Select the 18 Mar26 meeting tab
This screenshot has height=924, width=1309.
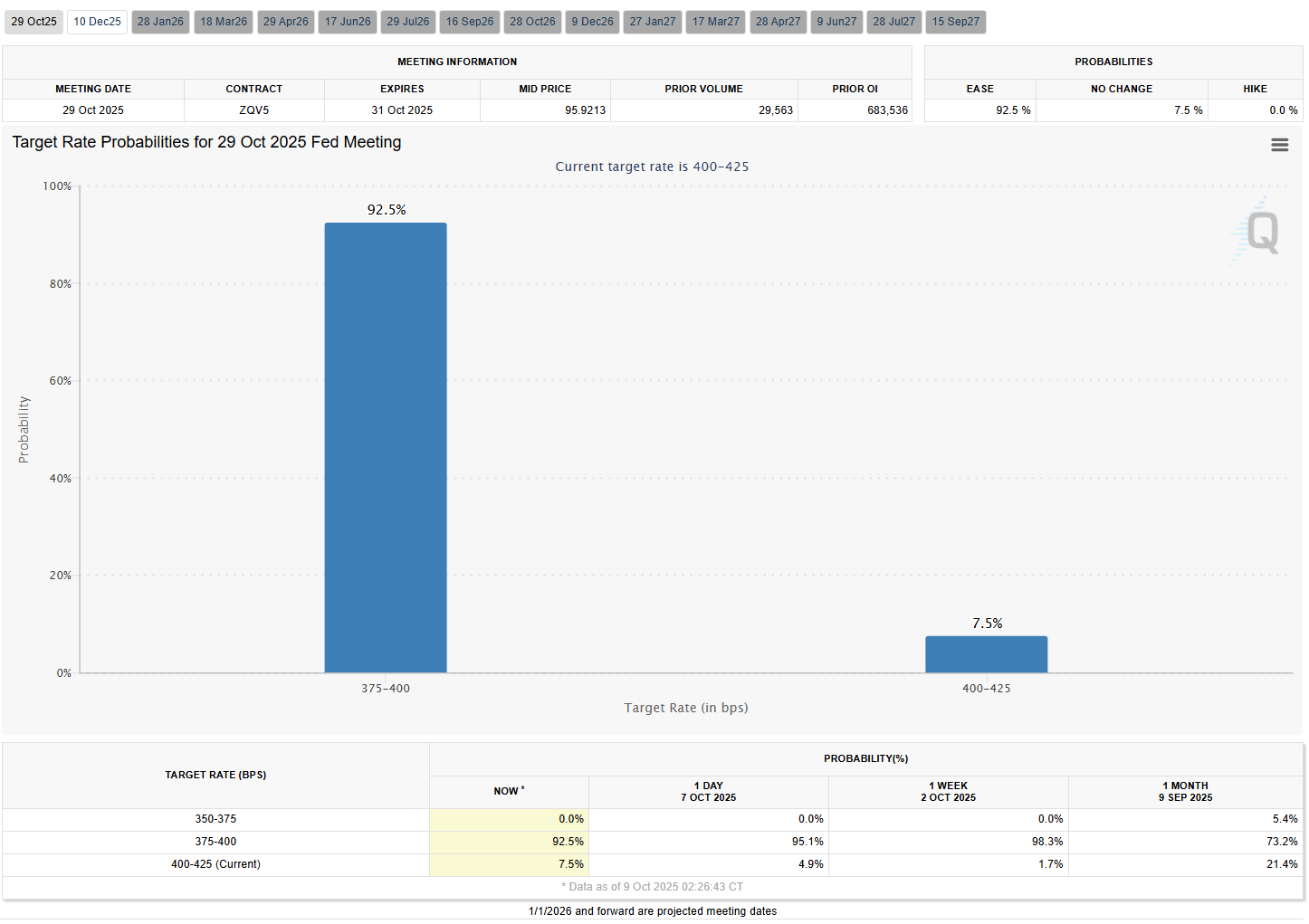224,22
